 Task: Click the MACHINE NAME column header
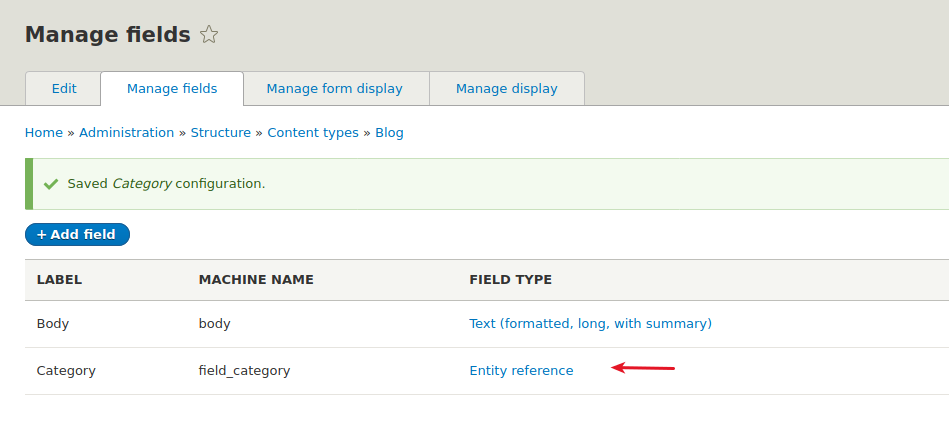256,280
